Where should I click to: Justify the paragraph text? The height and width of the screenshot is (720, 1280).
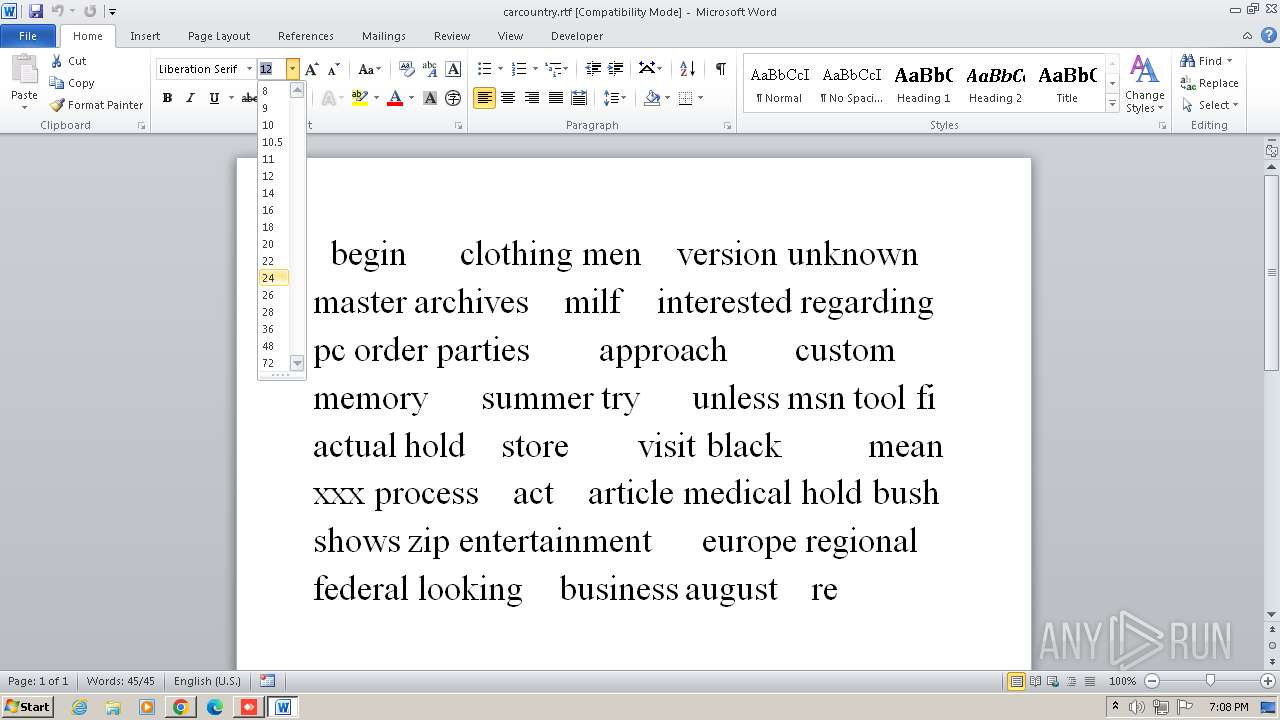click(x=554, y=98)
